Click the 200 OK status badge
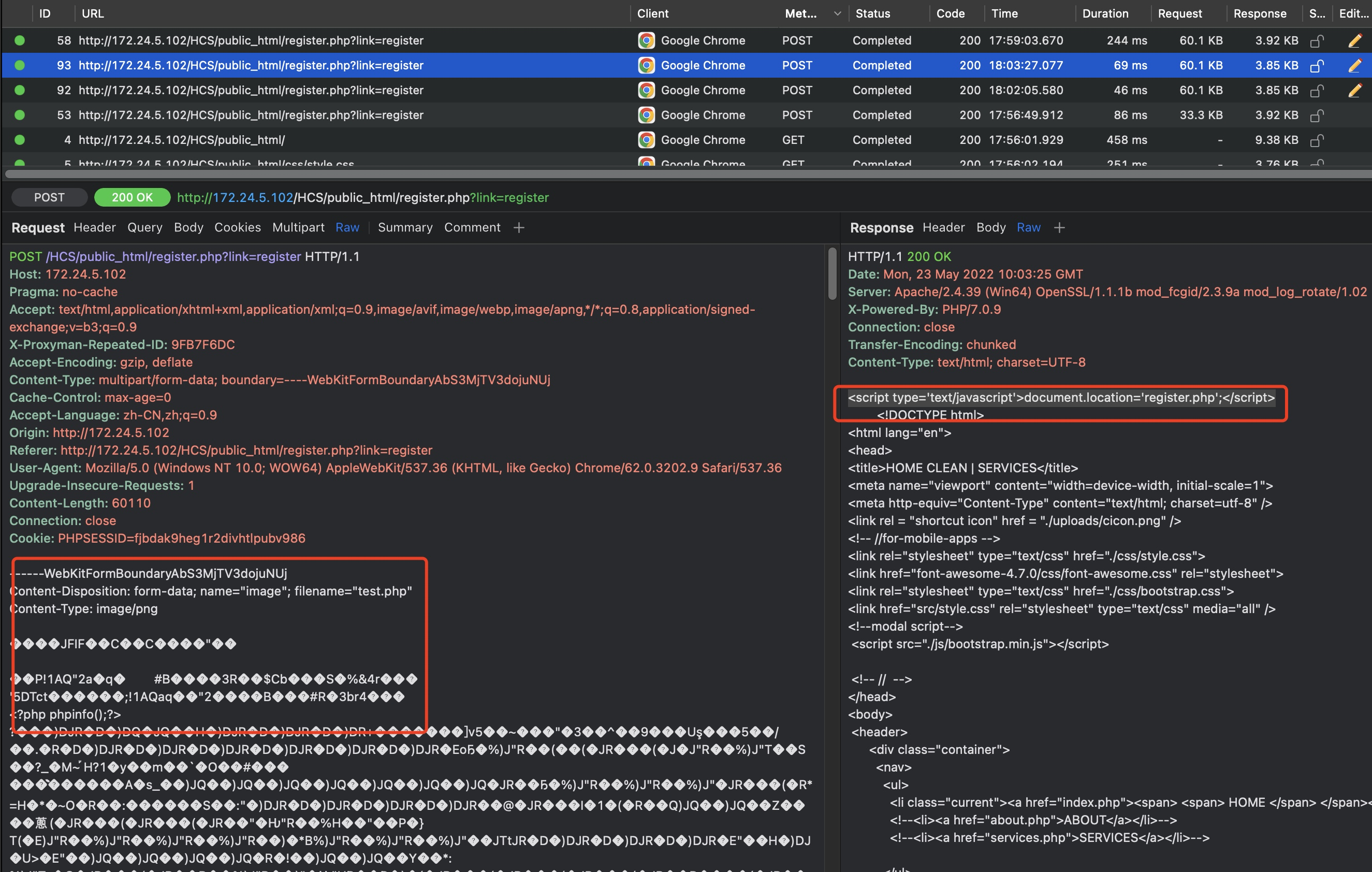Image resolution: width=1372 pixels, height=872 pixels. coord(132,198)
